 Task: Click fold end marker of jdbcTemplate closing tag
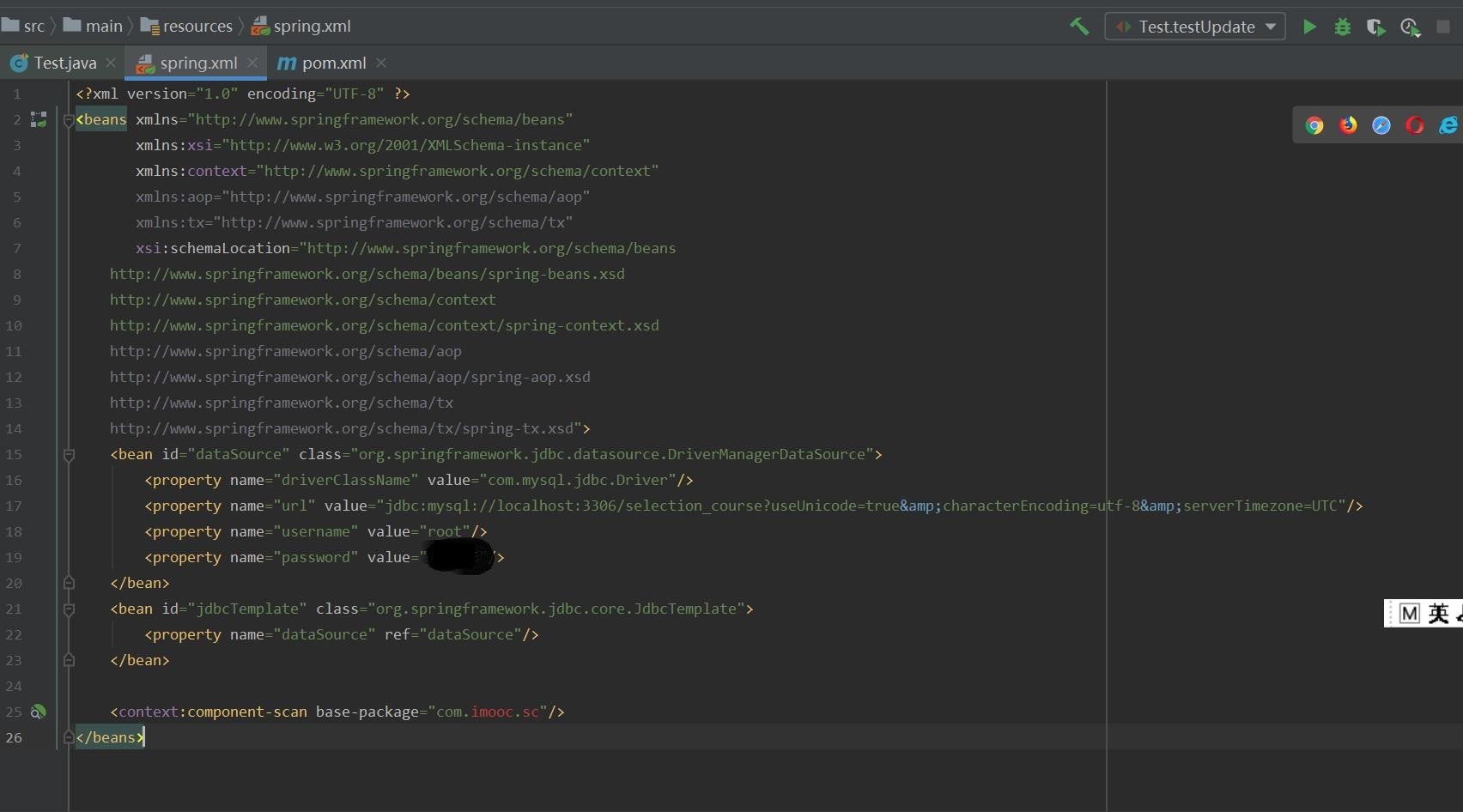pyautogui.click(x=69, y=660)
